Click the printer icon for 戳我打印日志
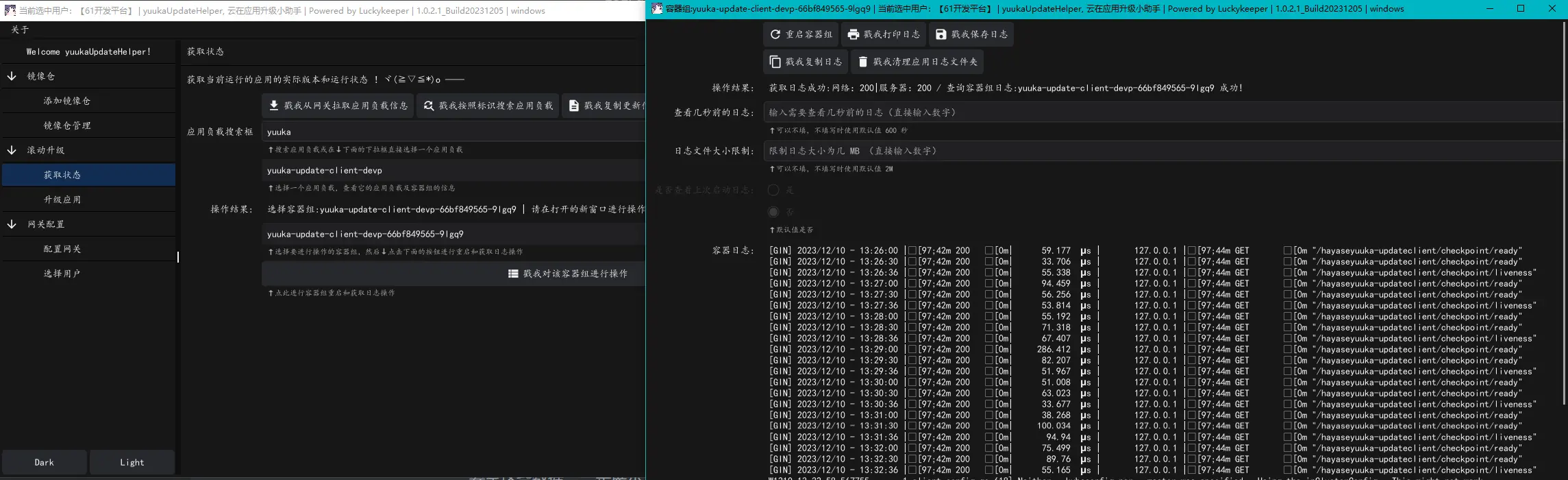This screenshot has width=1568, height=480. (x=854, y=34)
